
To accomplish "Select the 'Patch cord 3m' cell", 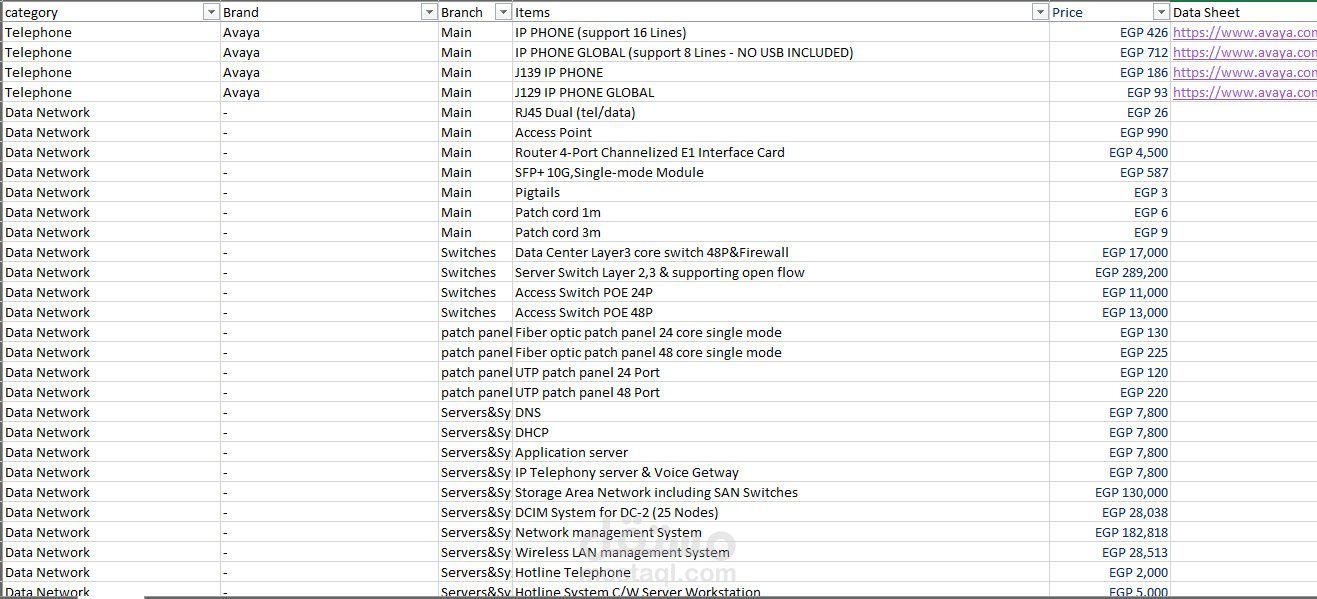I will pyautogui.click(x=781, y=232).
